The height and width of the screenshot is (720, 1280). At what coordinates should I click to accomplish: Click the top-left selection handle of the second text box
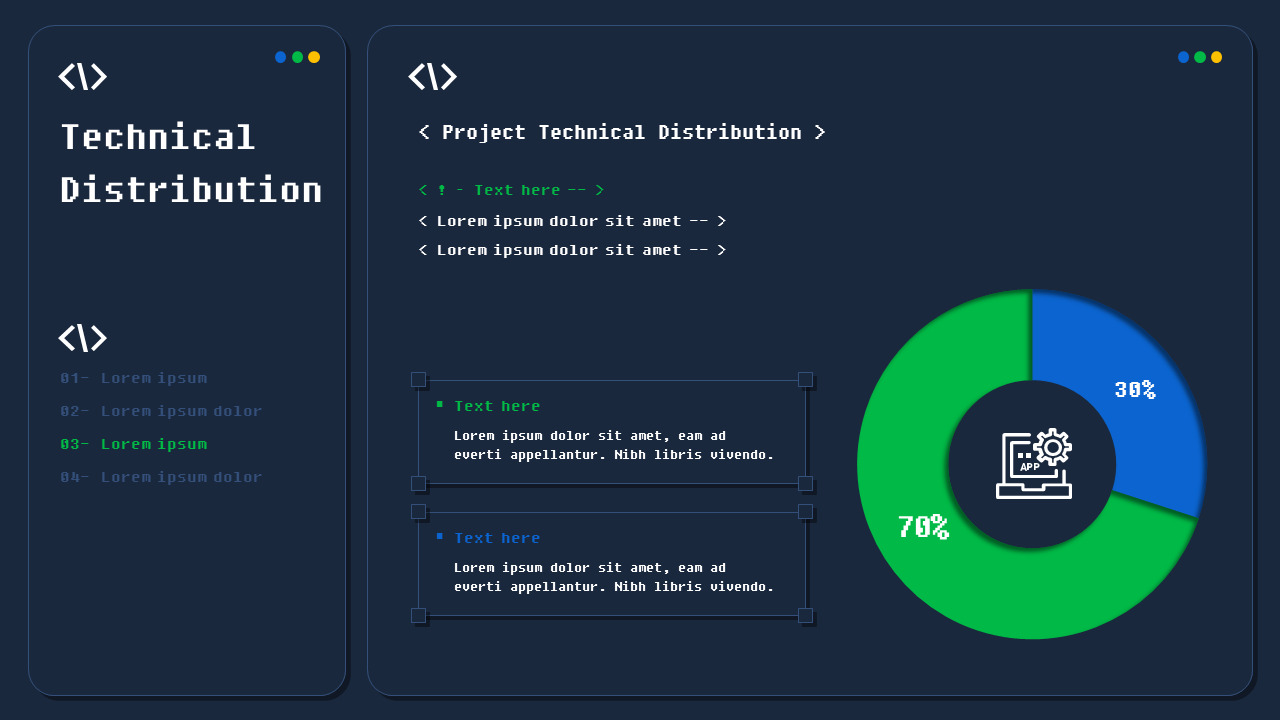click(x=419, y=510)
